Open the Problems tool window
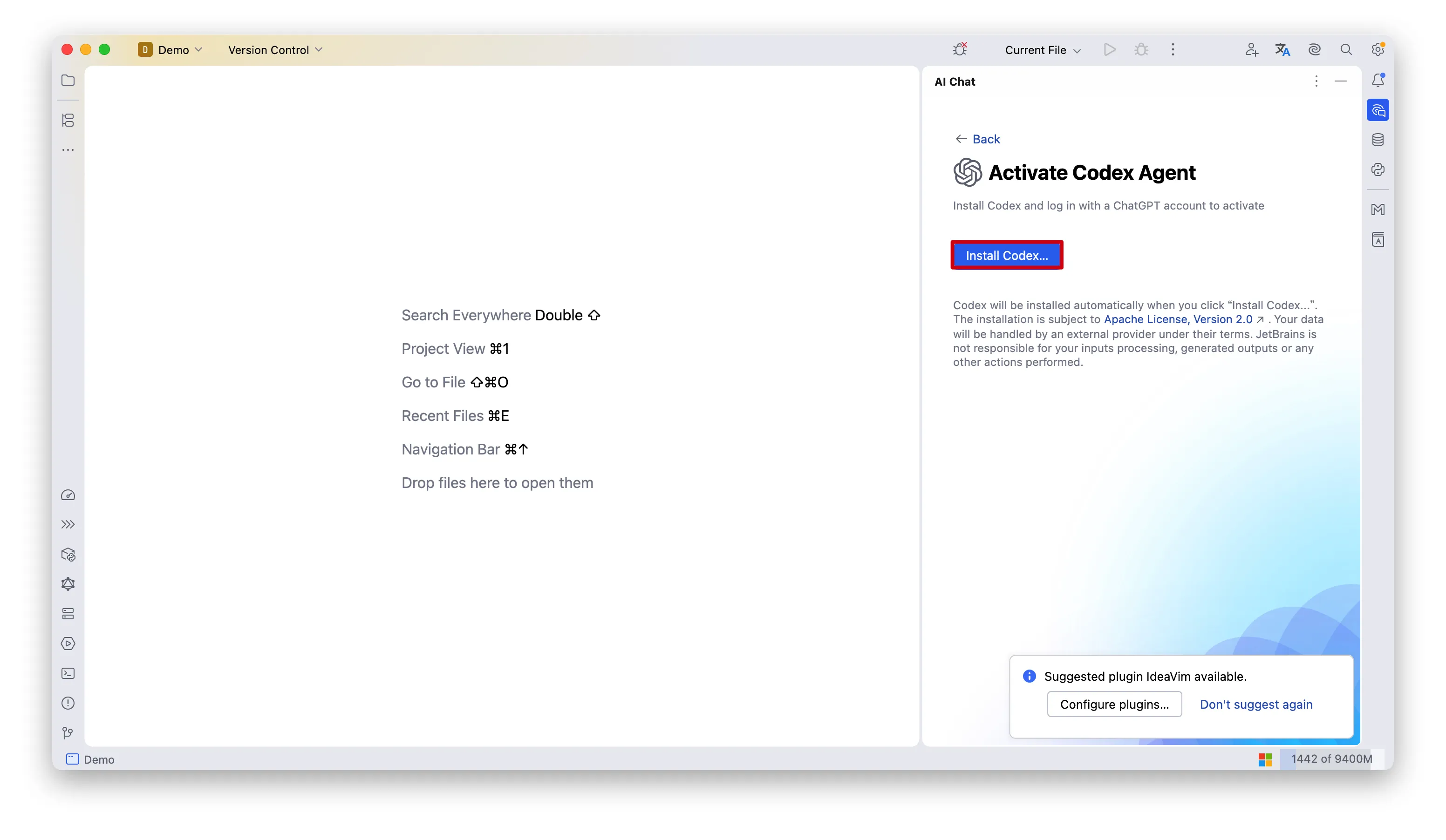Viewport: 1446px width, 840px height. pos(68,704)
